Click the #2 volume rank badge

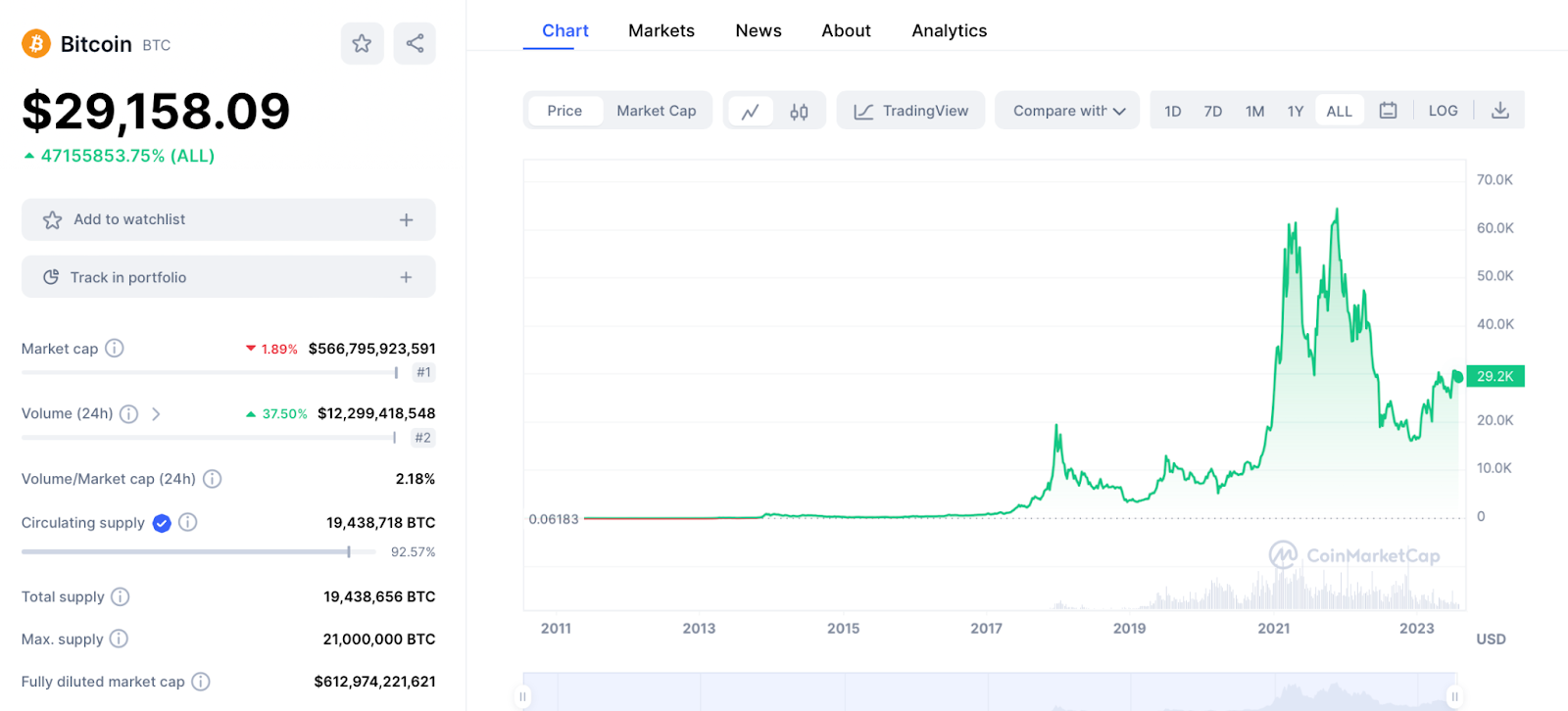(423, 438)
